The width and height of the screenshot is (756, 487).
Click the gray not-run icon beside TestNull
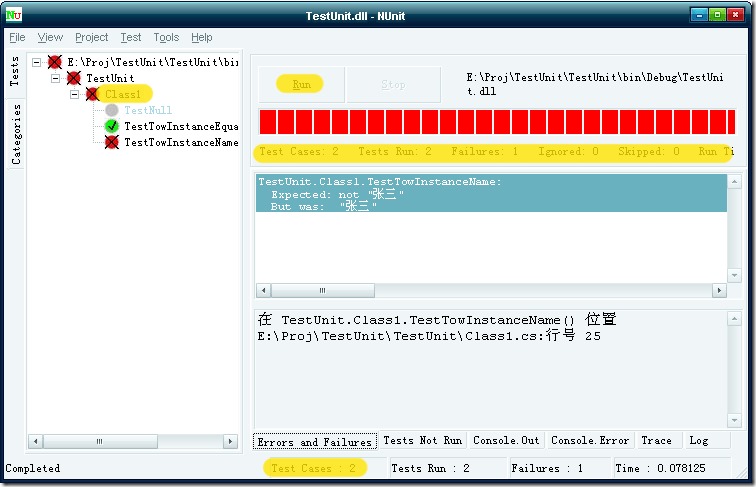(111, 110)
